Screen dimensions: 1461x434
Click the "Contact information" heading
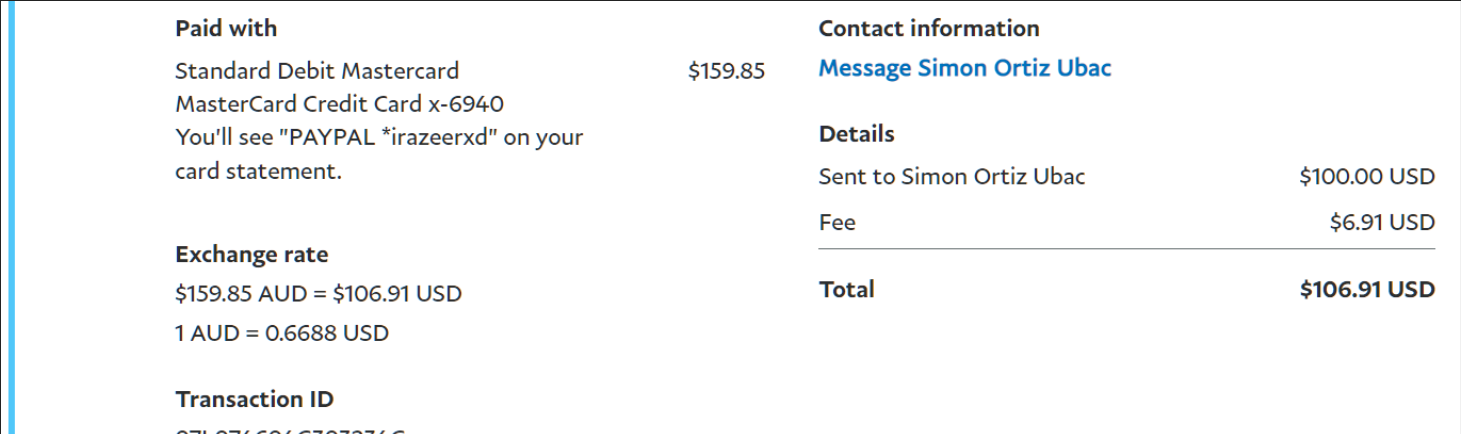click(929, 28)
